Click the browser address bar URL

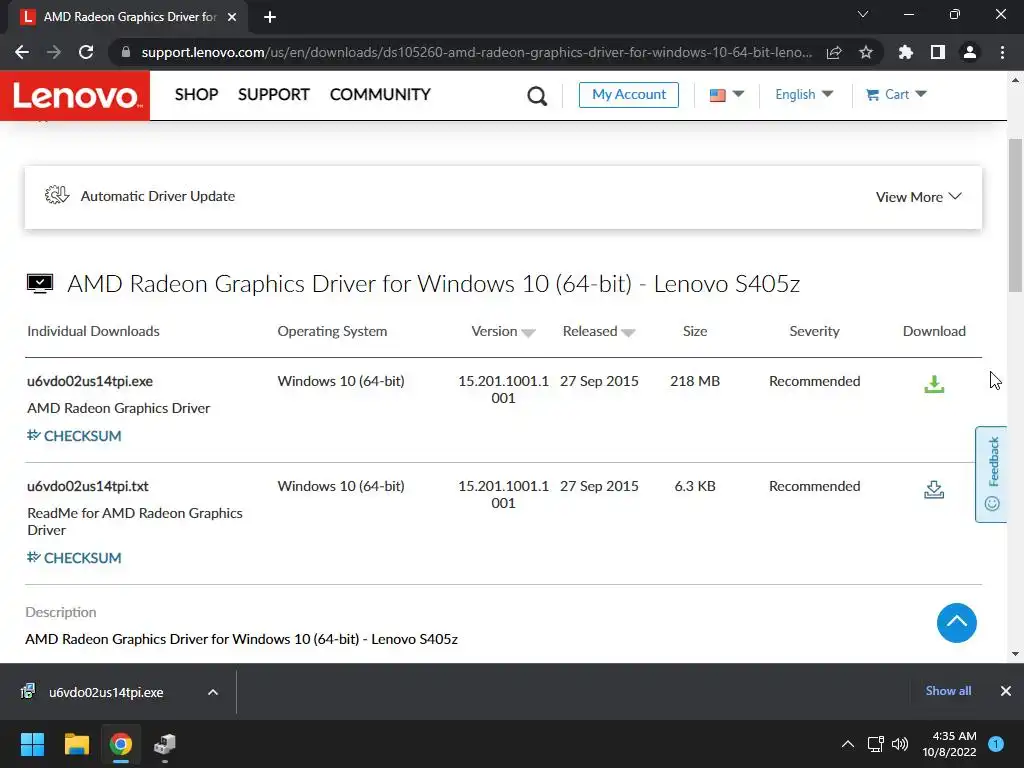(477, 52)
